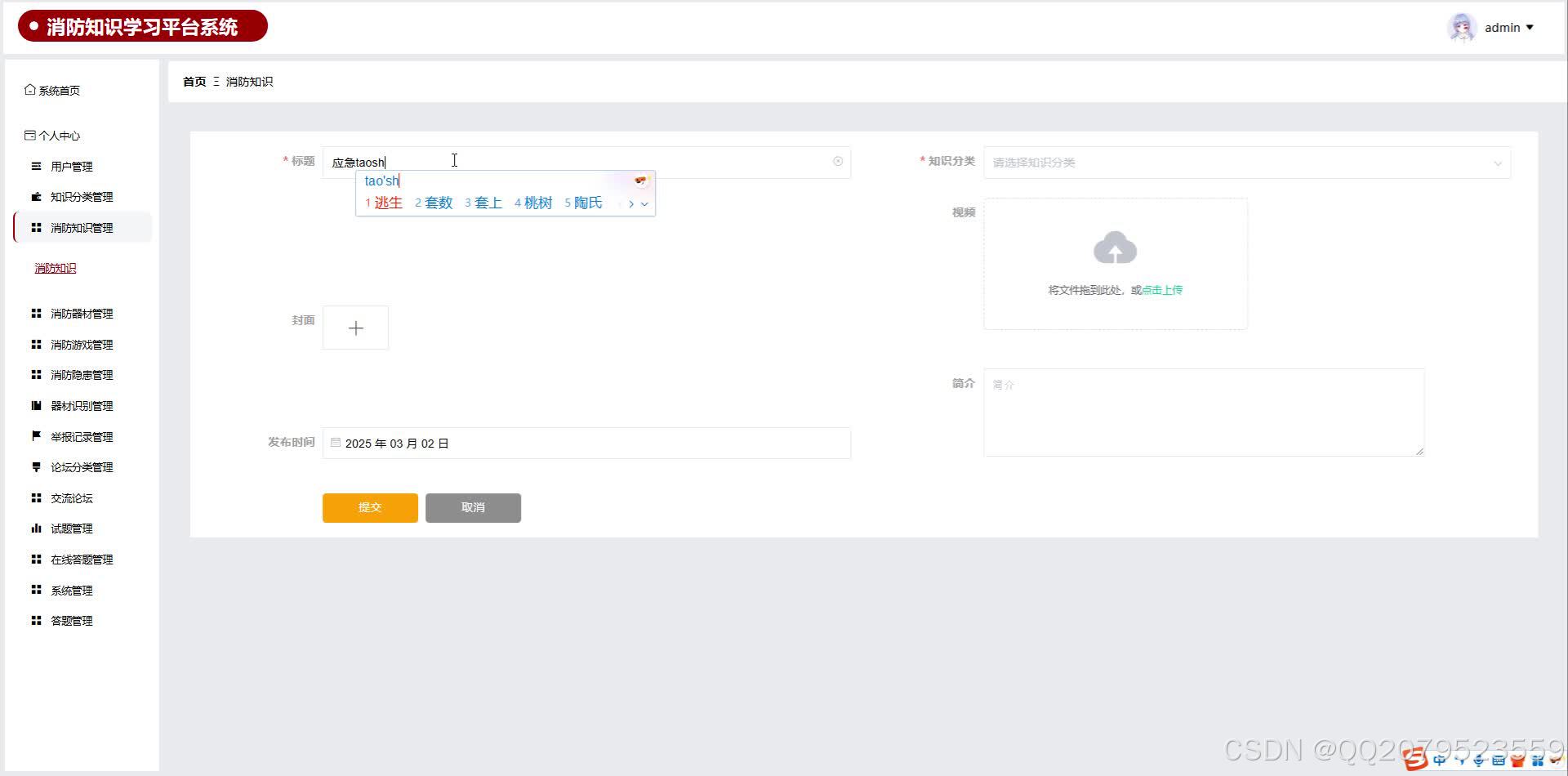Click the bars icon next to 器材识别管理
The image size is (1568, 776).
click(x=36, y=405)
